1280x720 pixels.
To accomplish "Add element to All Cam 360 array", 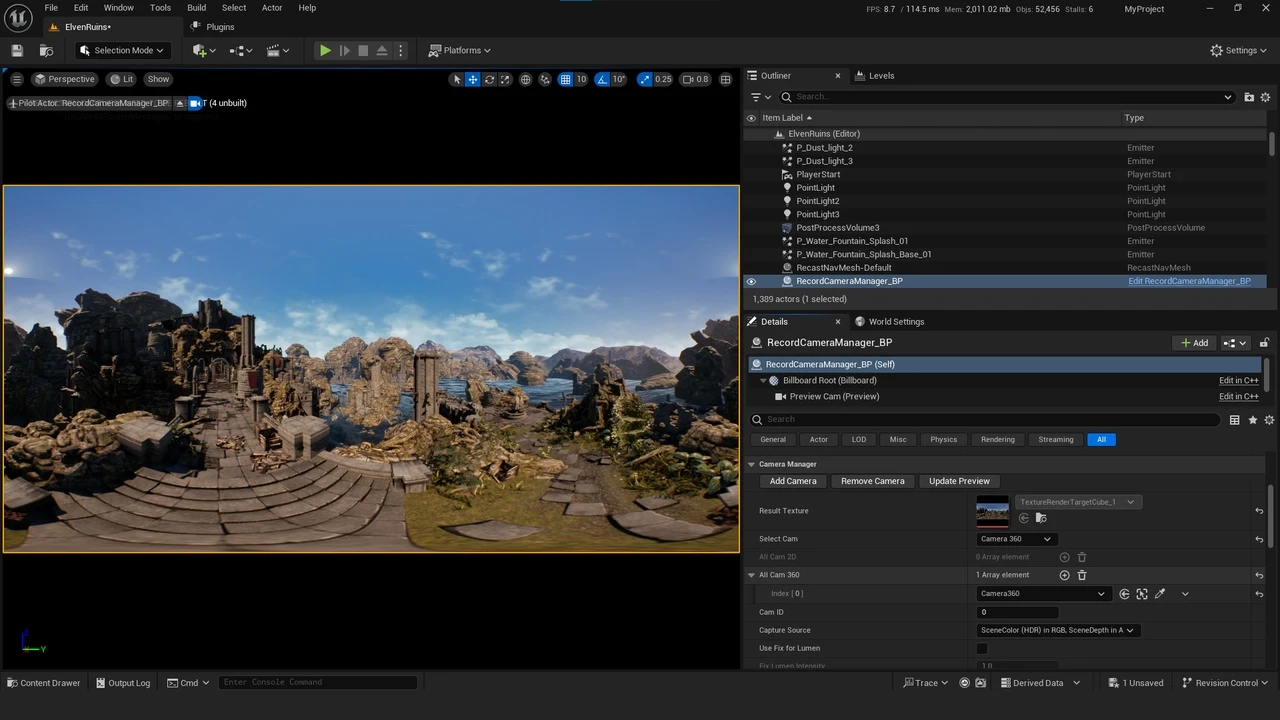I will coord(1064,576).
